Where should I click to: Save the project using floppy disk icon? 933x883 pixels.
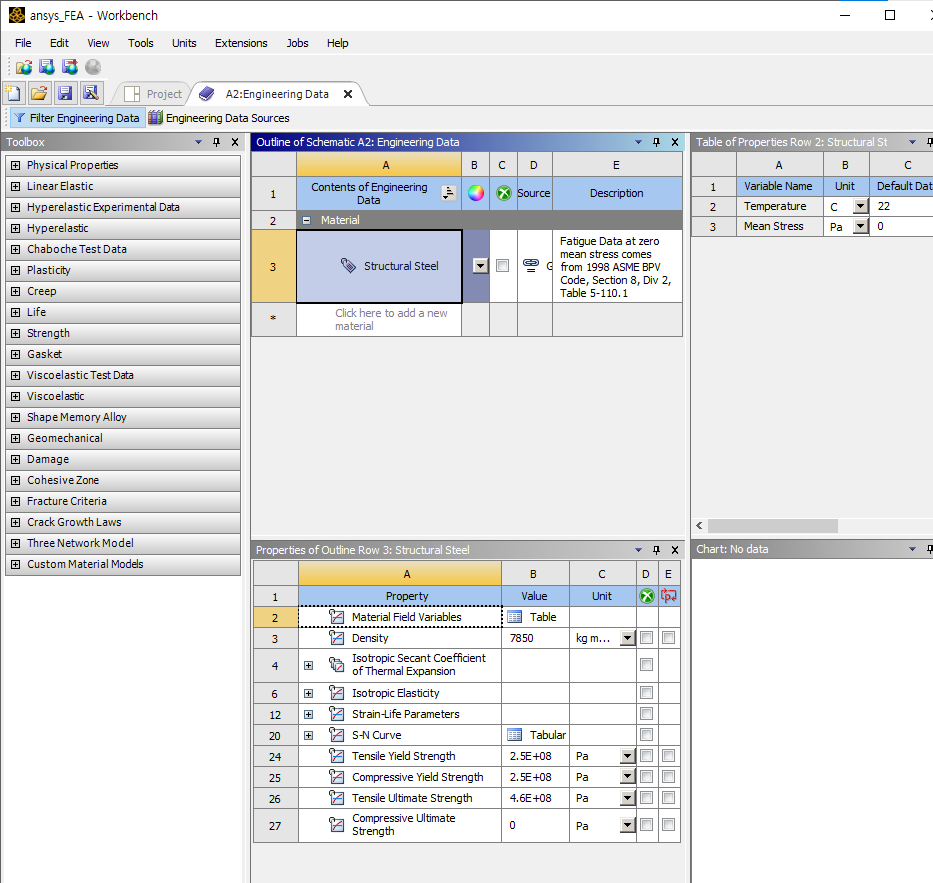tap(65, 93)
